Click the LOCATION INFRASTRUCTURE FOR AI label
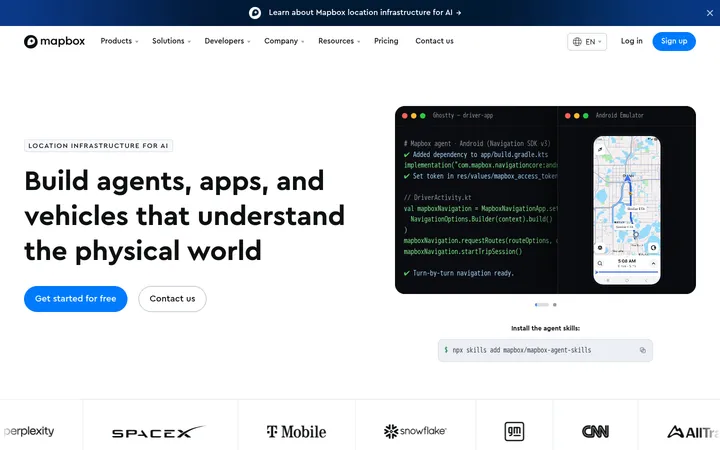This screenshot has height=450, width=720. (x=98, y=146)
